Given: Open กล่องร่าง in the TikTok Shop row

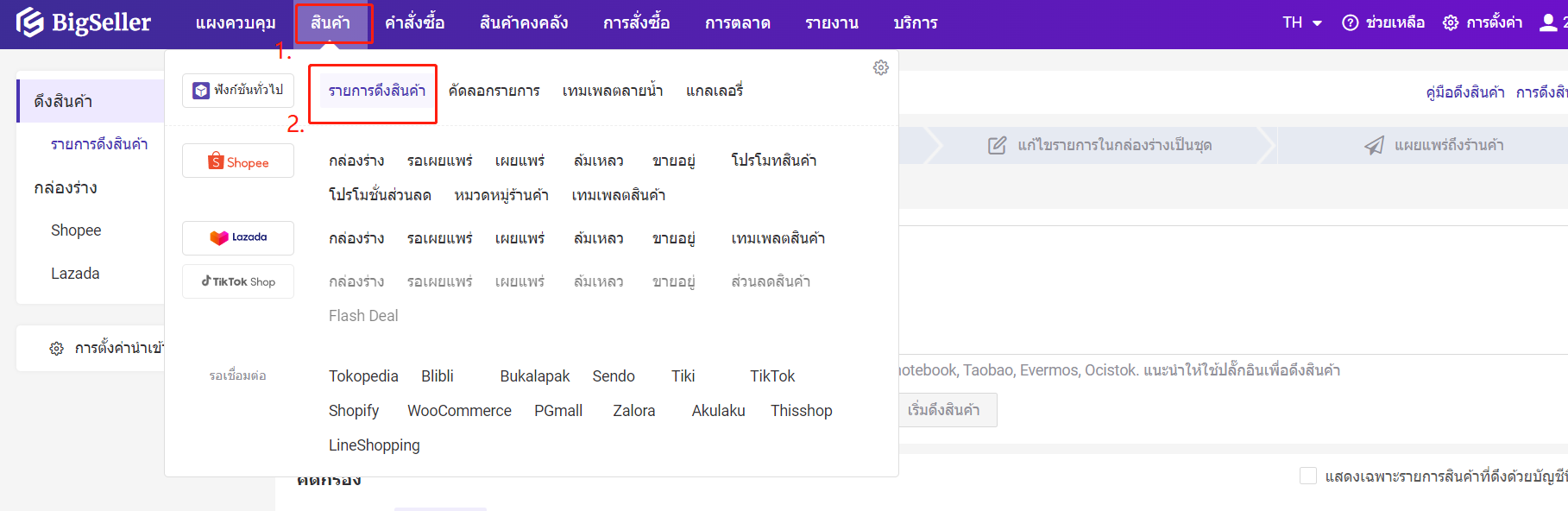Looking at the screenshot, I should coord(356,281).
